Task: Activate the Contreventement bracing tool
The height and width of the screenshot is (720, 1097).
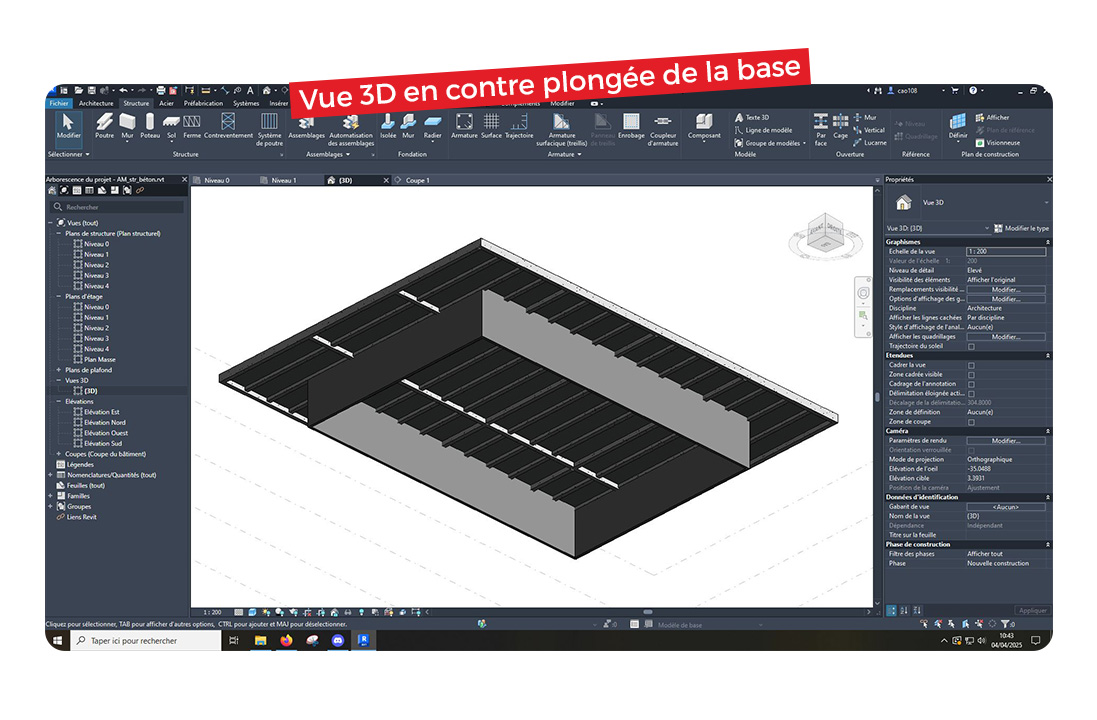Action: [228, 126]
